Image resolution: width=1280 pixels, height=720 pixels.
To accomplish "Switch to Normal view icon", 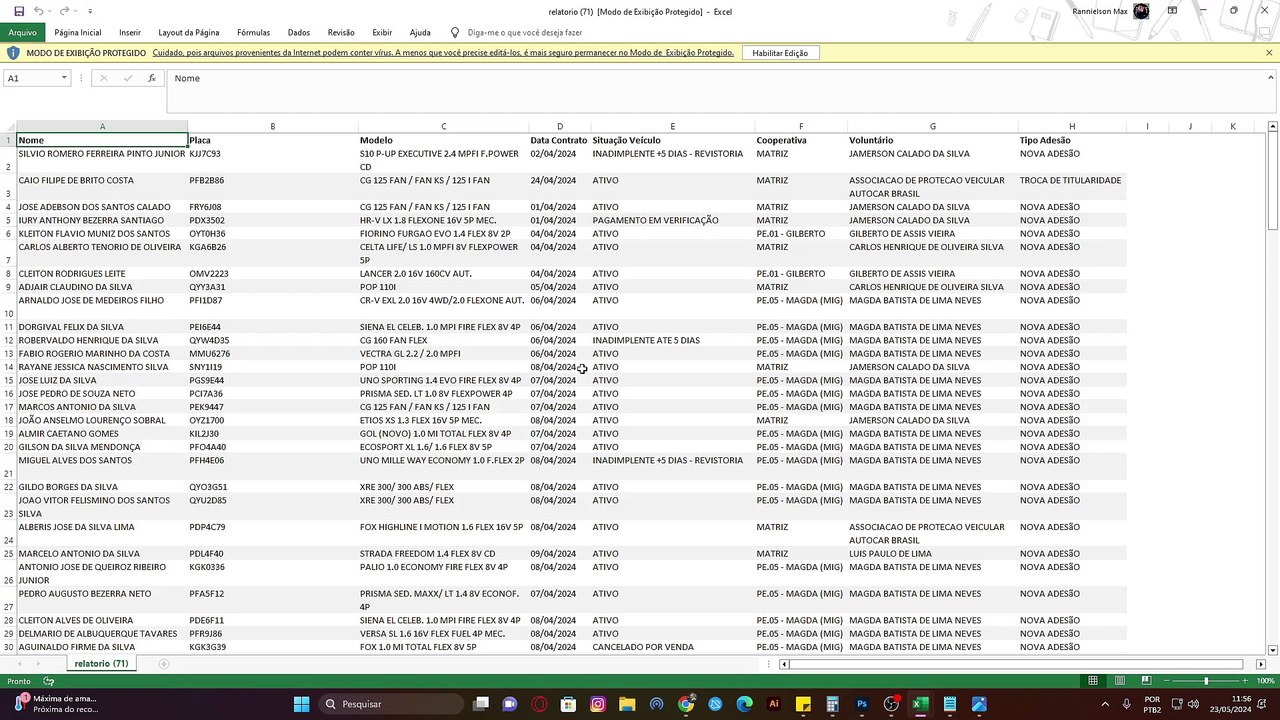I will coord(1093,681).
